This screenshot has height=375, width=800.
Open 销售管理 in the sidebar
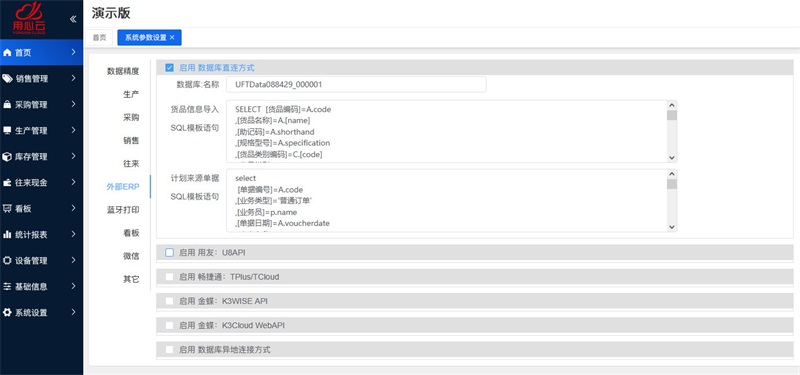pos(41,79)
